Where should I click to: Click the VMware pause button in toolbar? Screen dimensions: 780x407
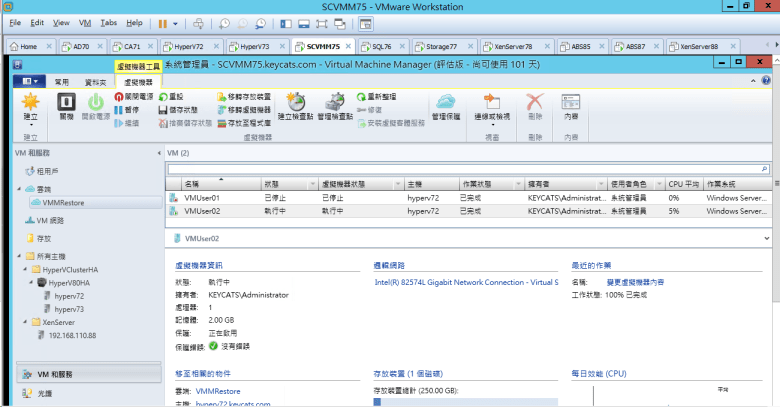tap(163, 22)
